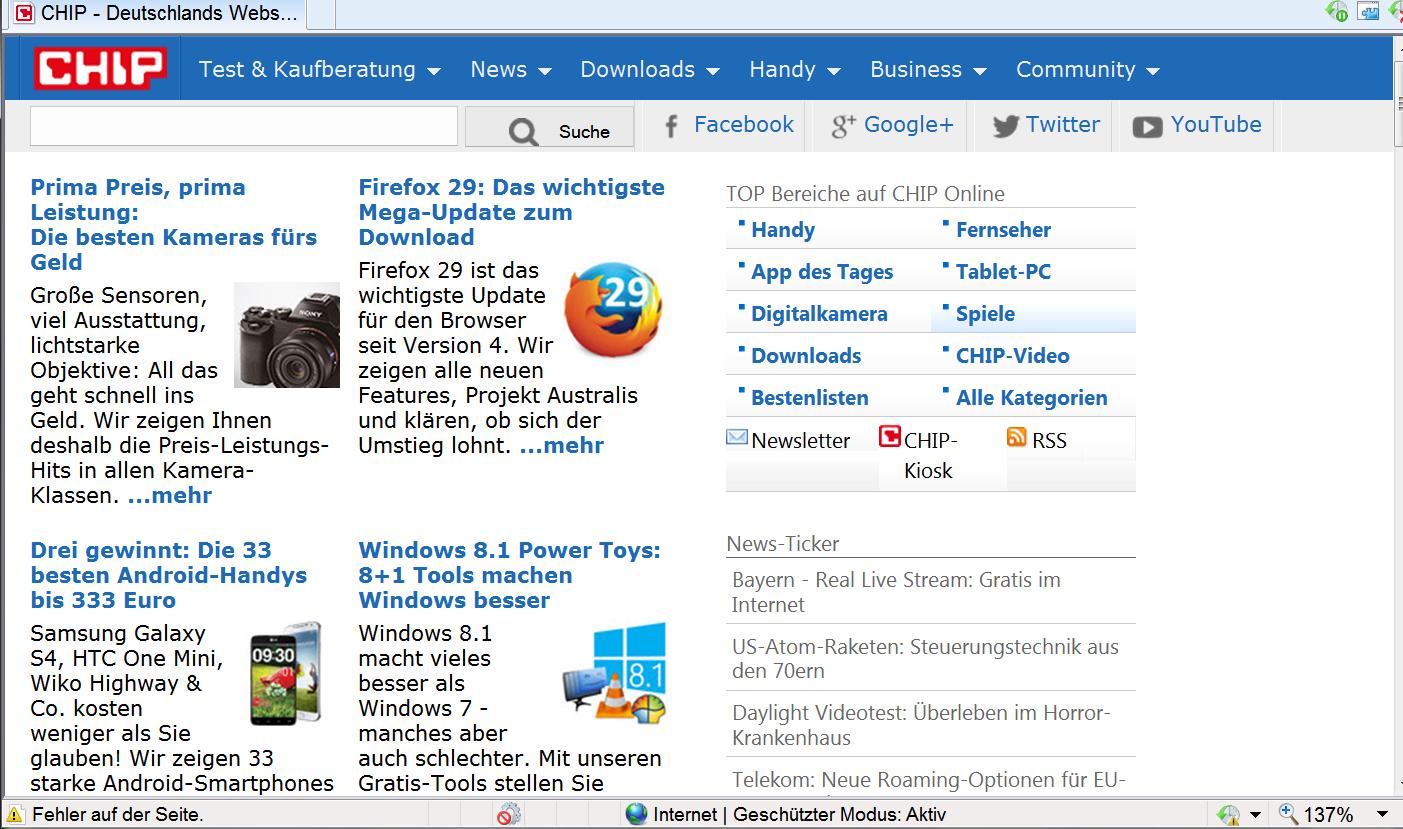Open the Bestenlisten category link
The height and width of the screenshot is (829, 1403).
click(x=810, y=398)
